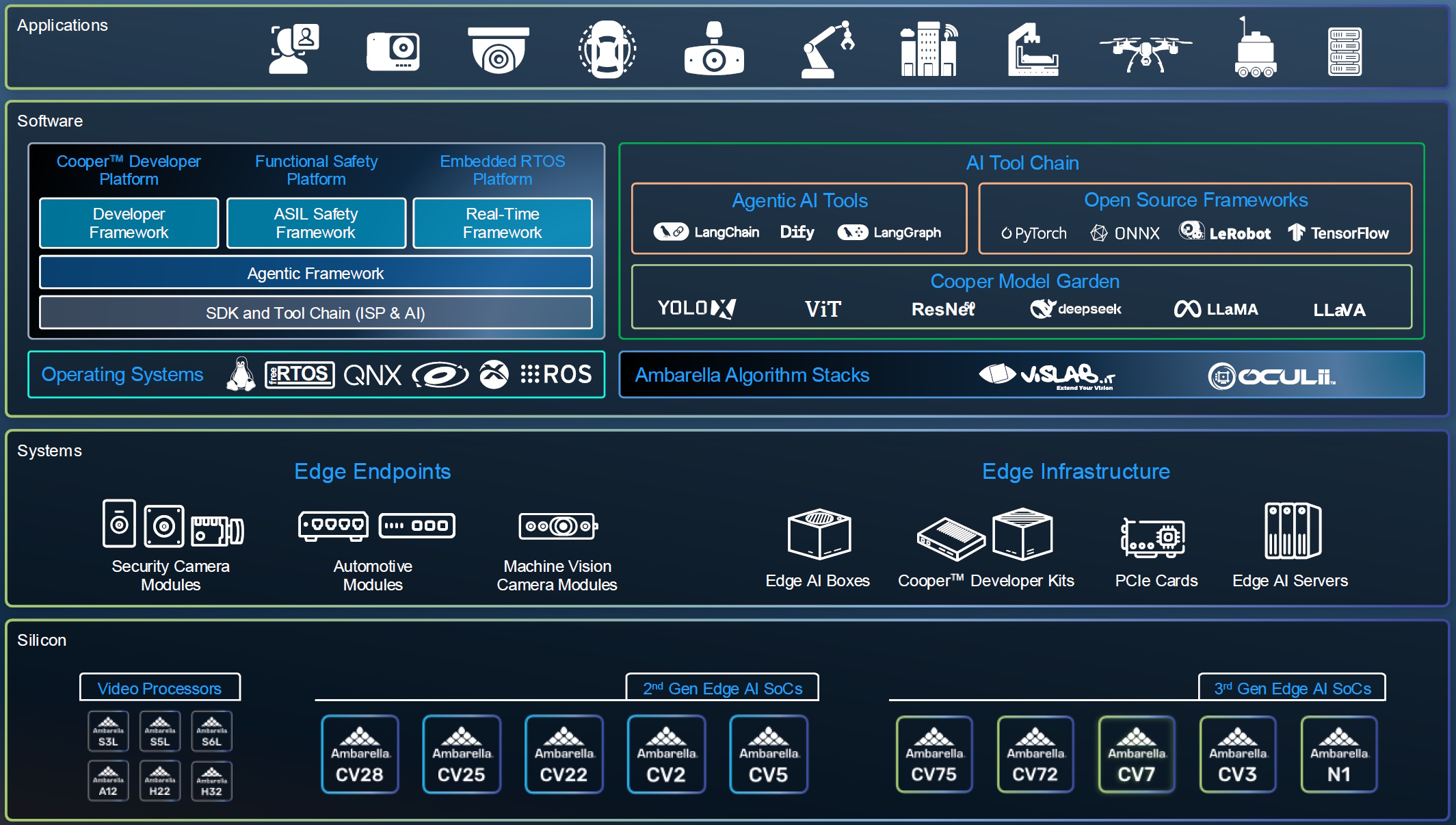Click the Linux penguin icon
Viewport: 1456px width, 825px height.
pos(241,374)
